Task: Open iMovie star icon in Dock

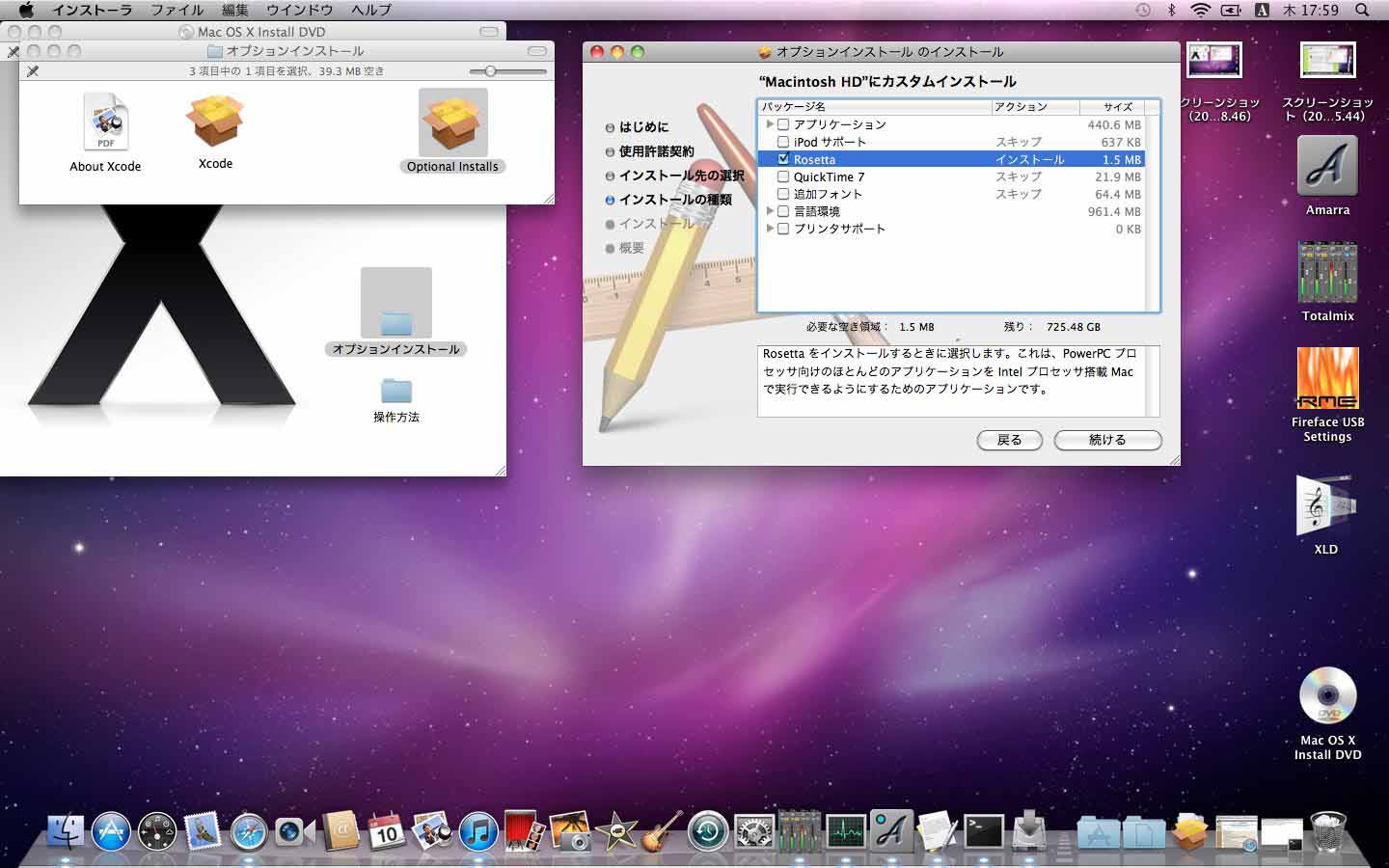Action: click(x=615, y=830)
